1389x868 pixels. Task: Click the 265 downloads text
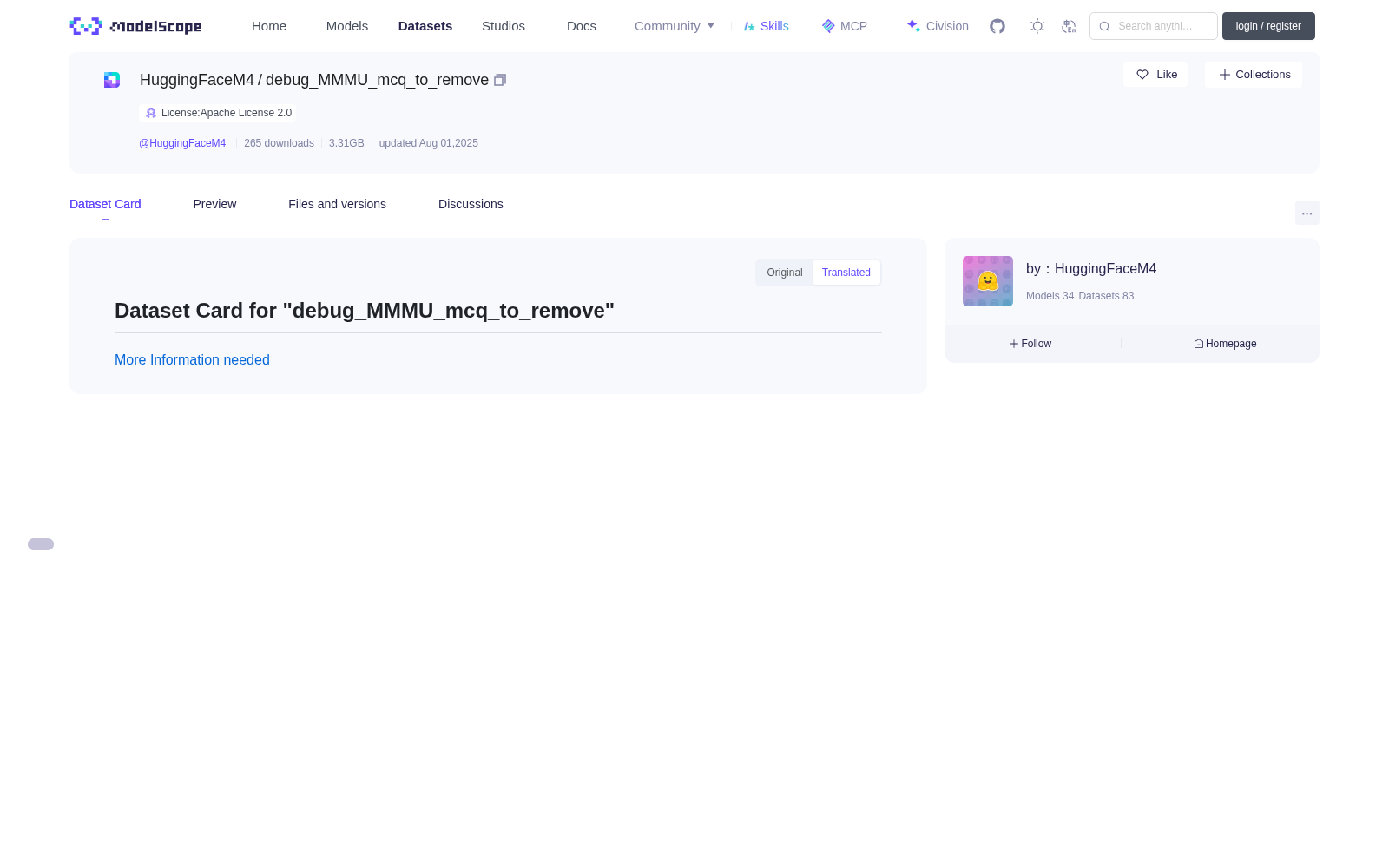(x=279, y=143)
